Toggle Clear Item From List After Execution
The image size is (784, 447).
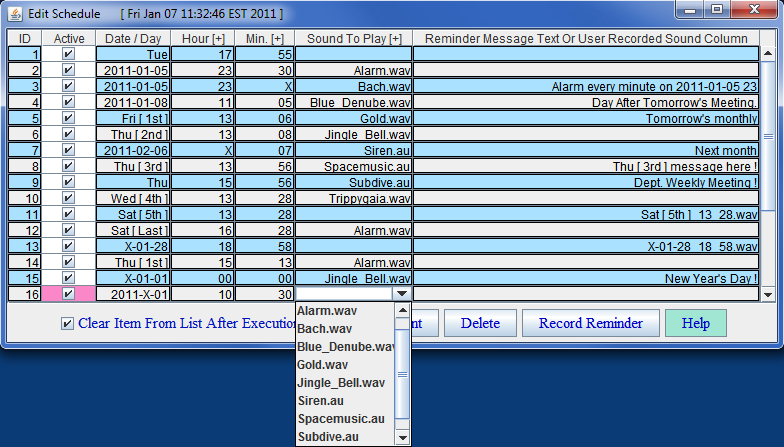[67, 324]
